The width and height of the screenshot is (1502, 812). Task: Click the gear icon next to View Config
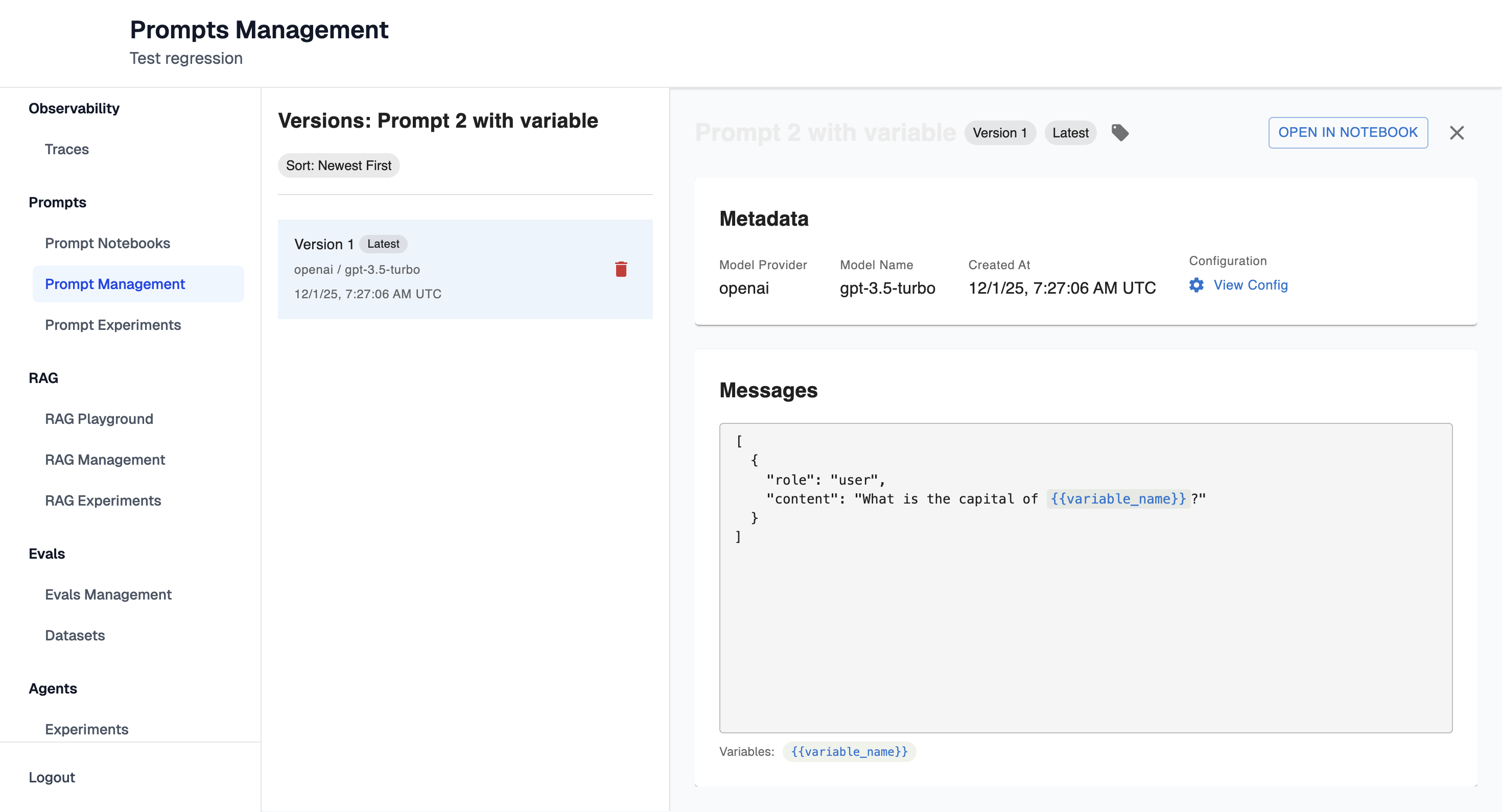[x=1196, y=285]
